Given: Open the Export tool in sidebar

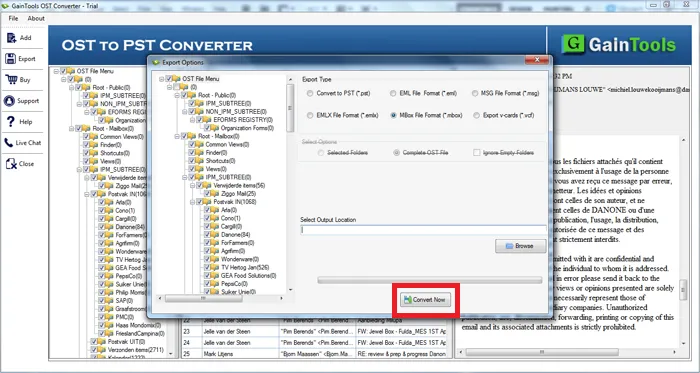Looking at the screenshot, I should (x=11, y=58).
